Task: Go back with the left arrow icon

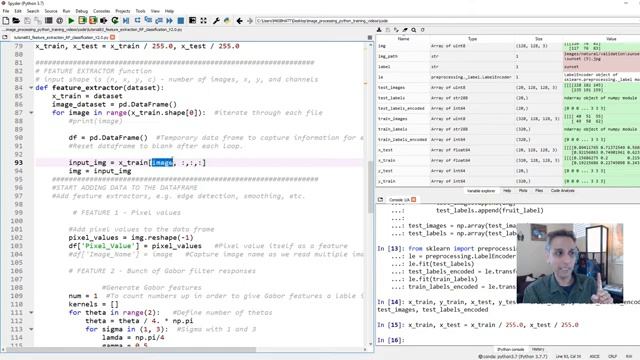Action: [239, 20]
